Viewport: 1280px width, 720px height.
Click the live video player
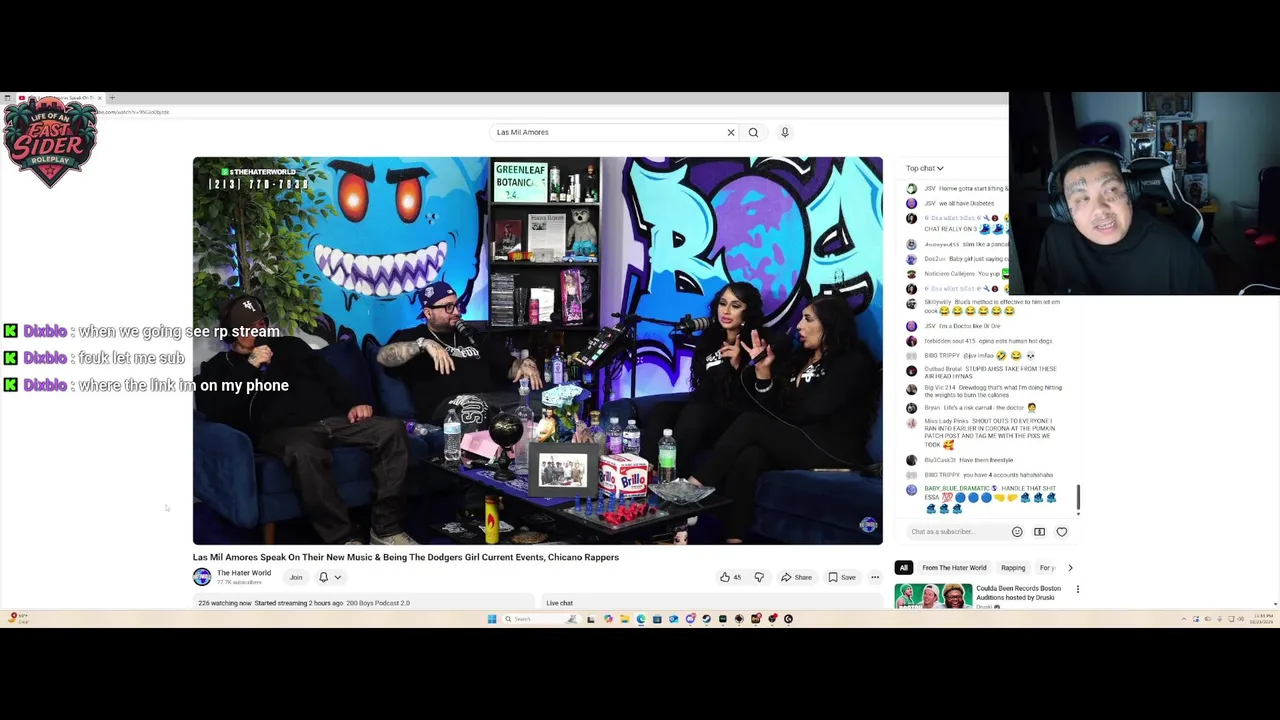(x=538, y=350)
